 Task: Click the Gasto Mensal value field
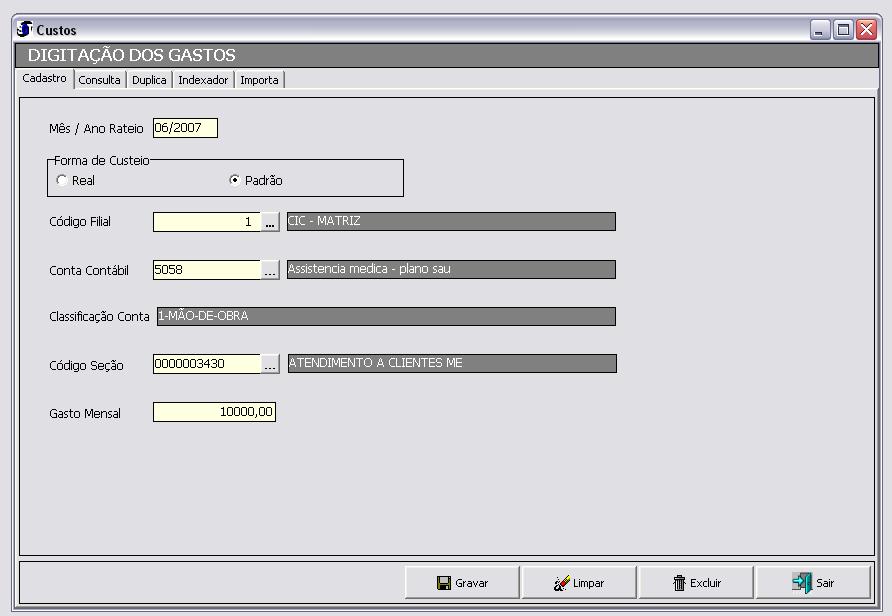[214, 412]
